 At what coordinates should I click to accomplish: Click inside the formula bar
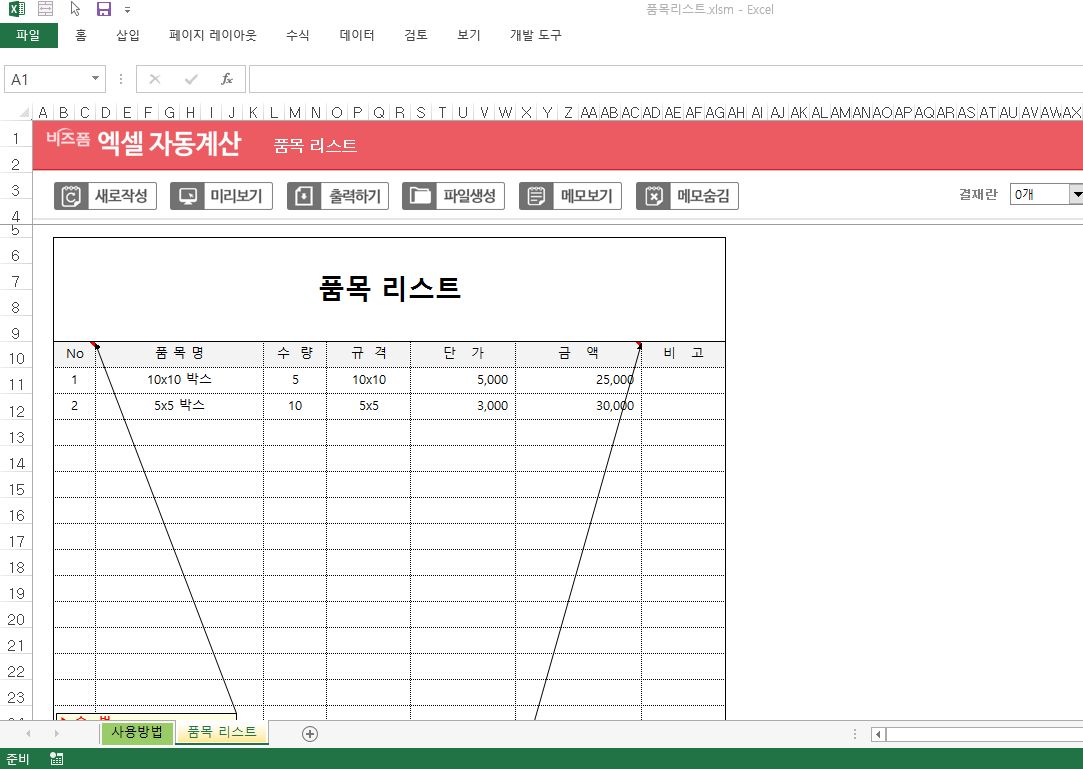(666, 79)
